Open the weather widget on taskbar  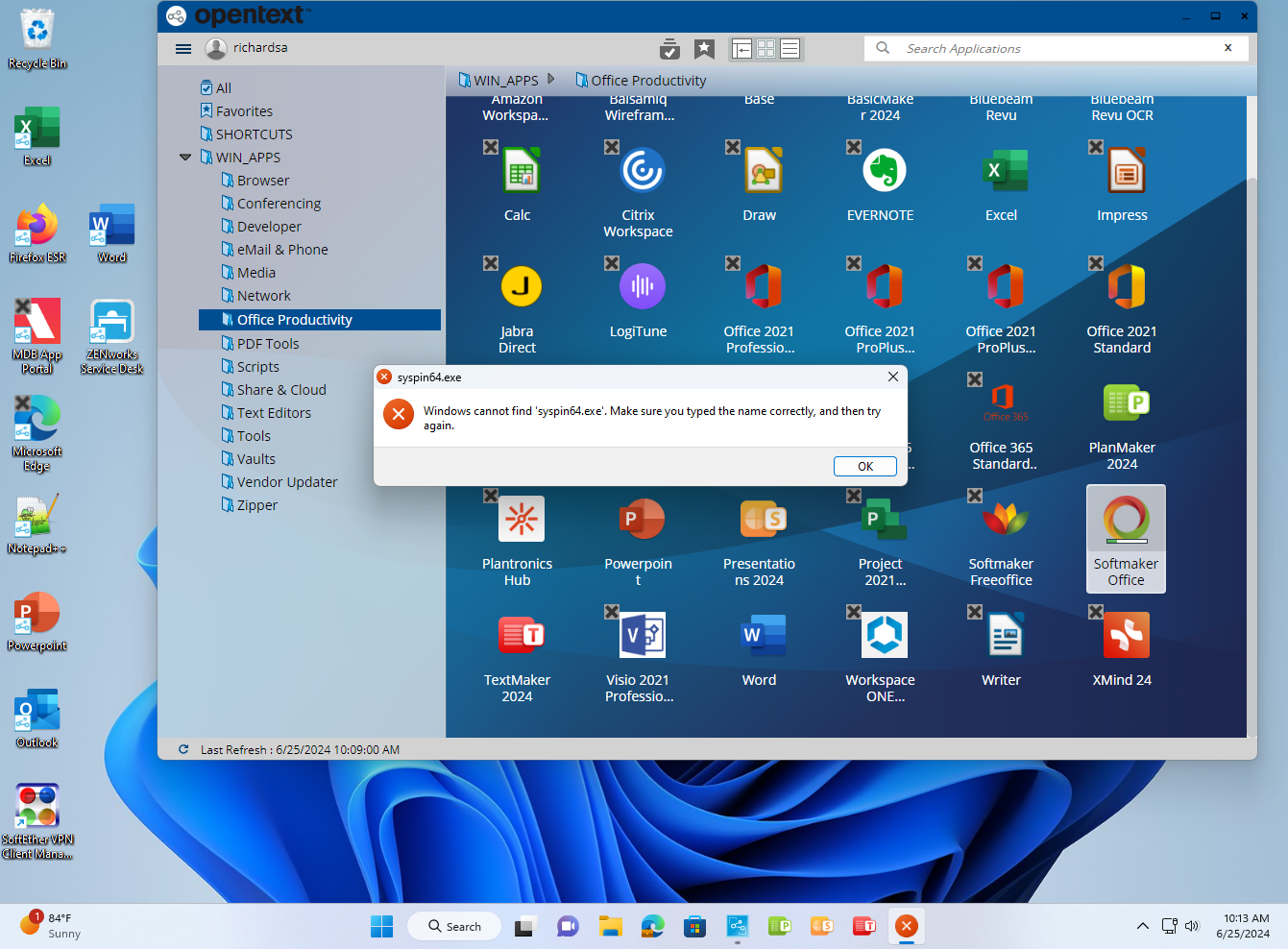[50, 926]
